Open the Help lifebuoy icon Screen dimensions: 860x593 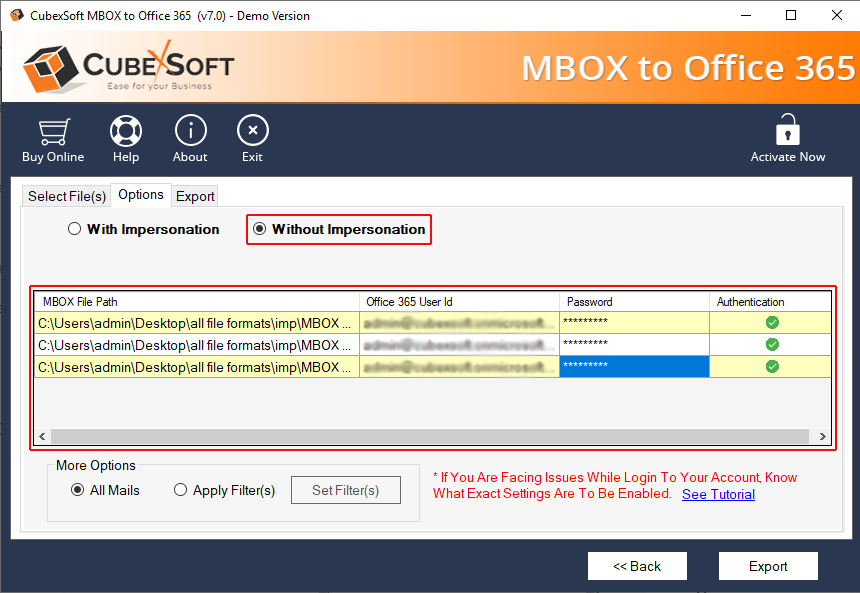(x=126, y=131)
